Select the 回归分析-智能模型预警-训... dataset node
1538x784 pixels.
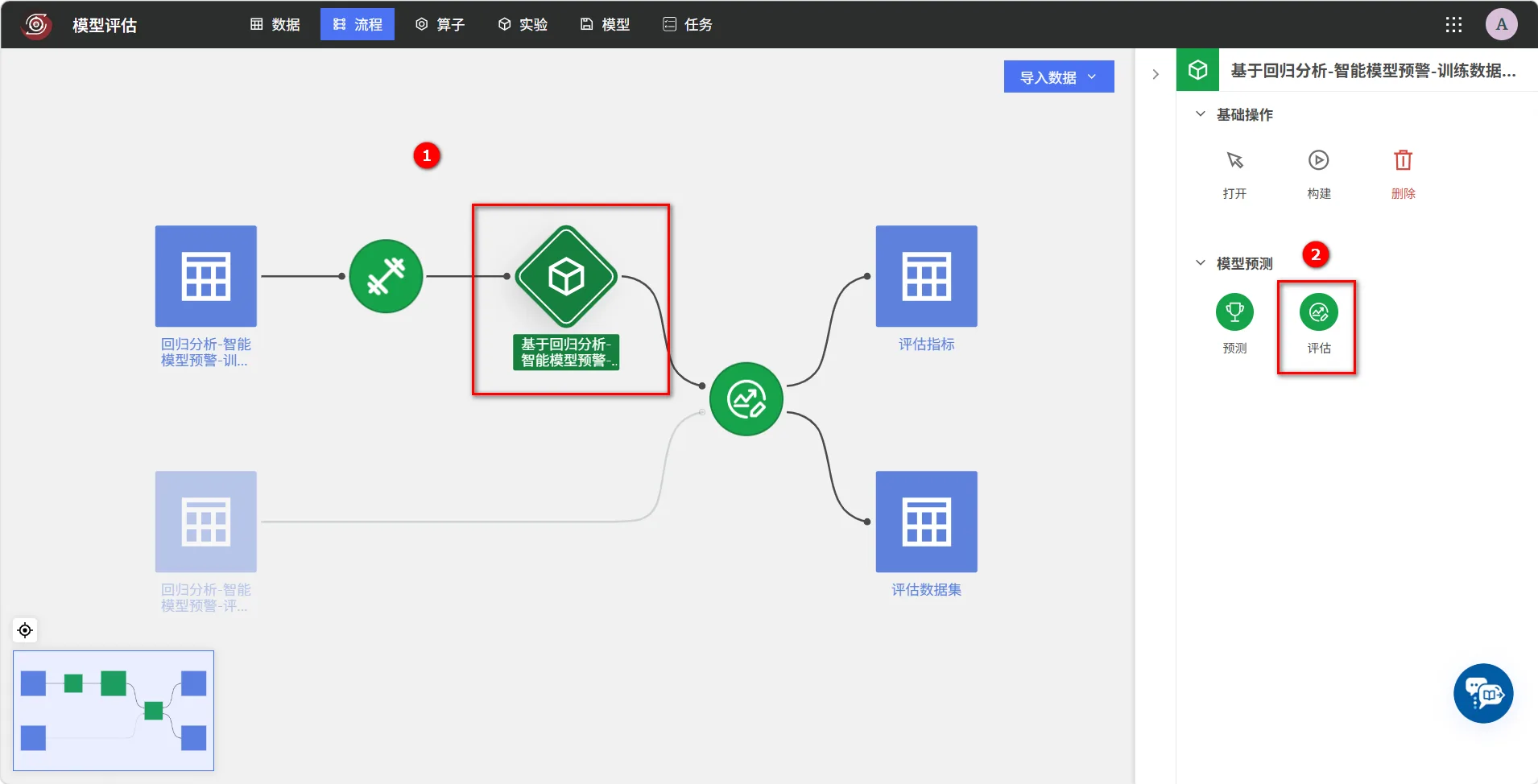tap(206, 276)
